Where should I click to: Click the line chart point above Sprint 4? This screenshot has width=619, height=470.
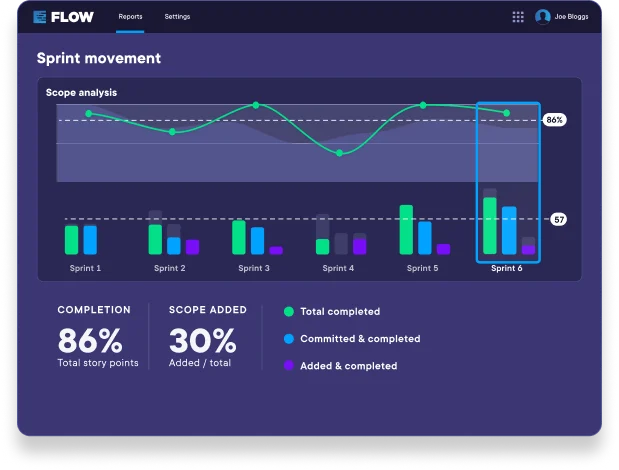click(x=340, y=153)
